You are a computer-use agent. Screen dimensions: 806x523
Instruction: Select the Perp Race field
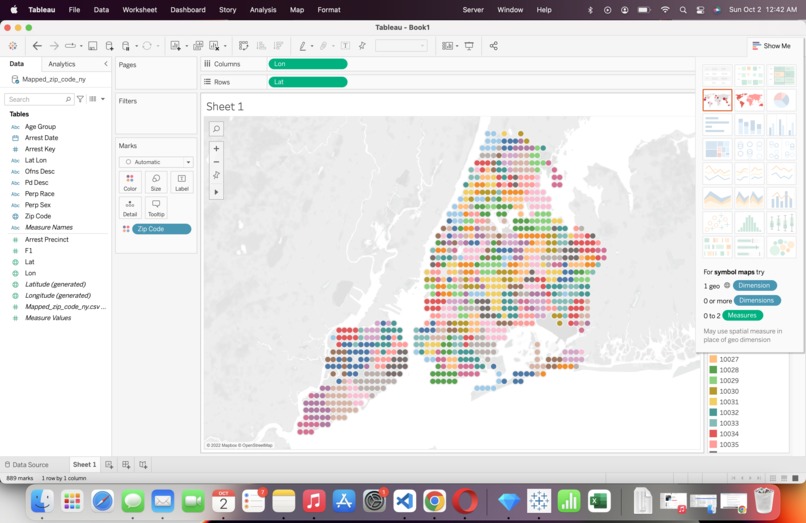point(39,194)
